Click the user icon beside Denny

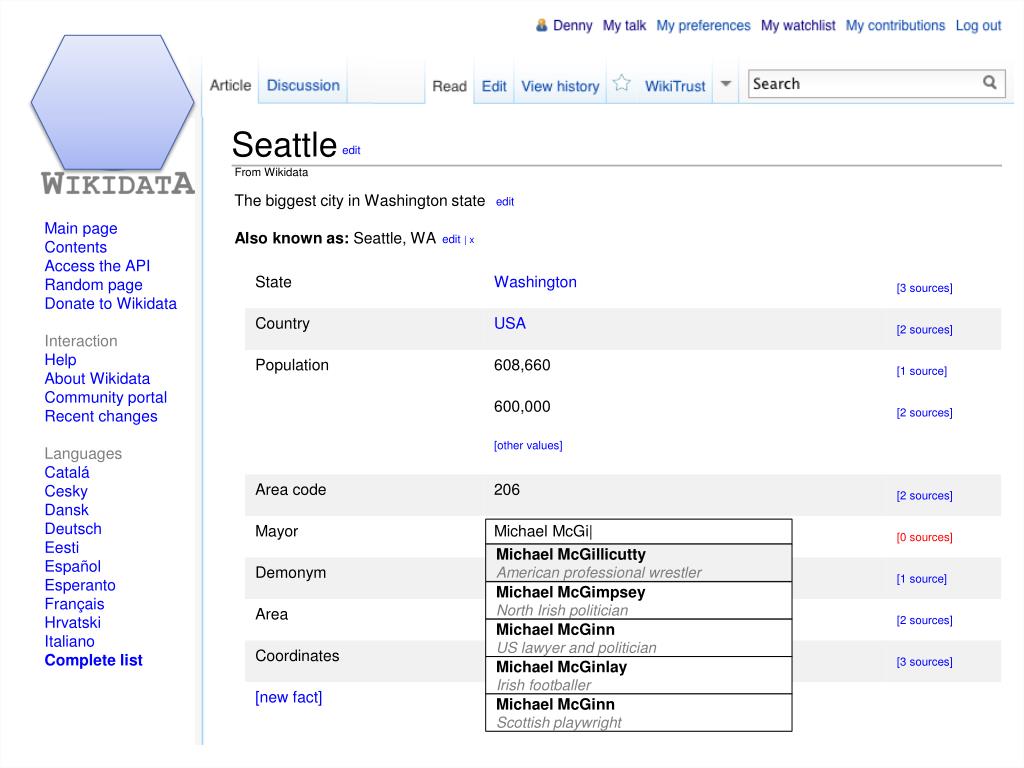click(x=541, y=25)
